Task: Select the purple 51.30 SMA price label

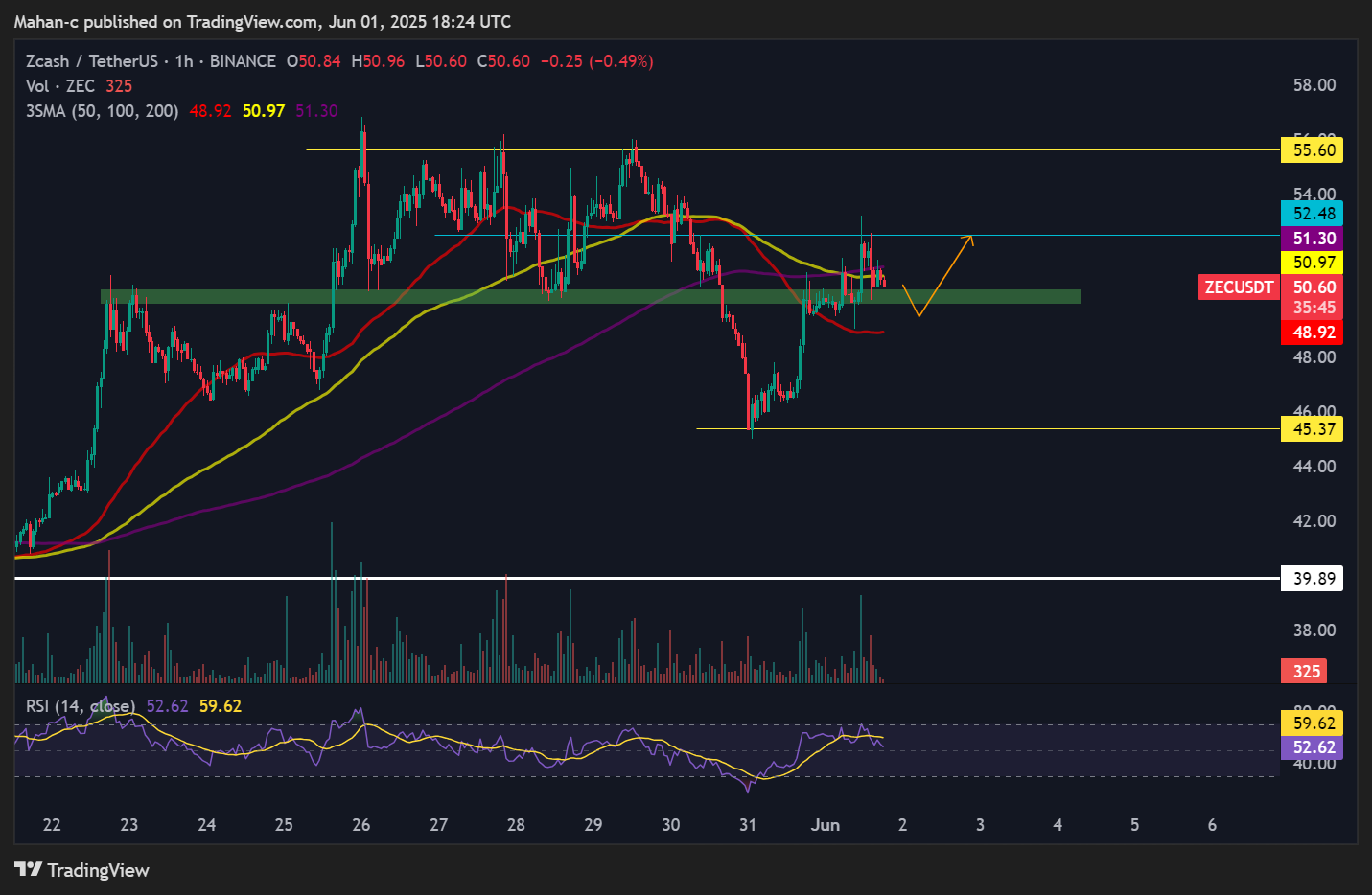Action: tap(1313, 239)
